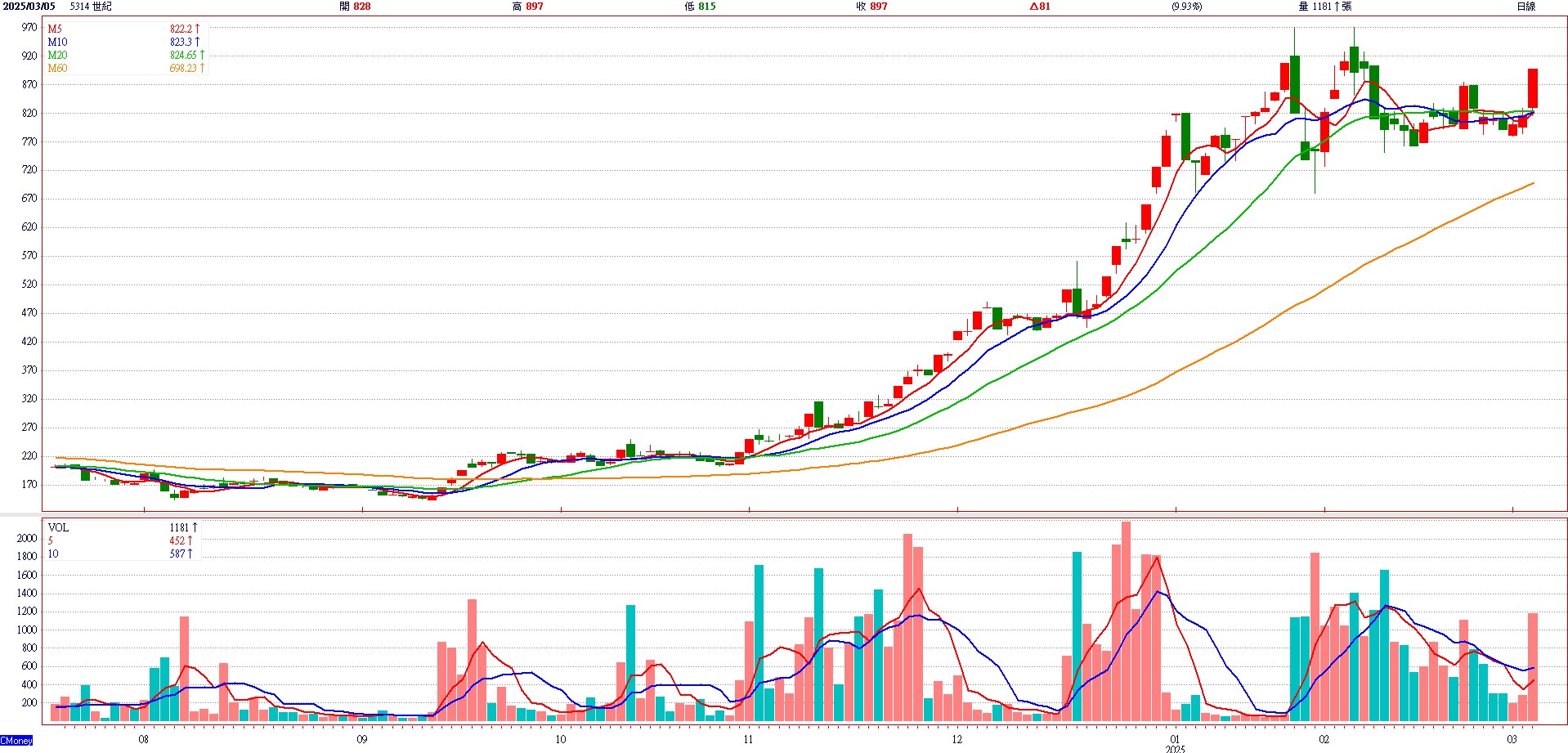Click the latest red candlestick at far right
This screenshot has width=1568, height=753.
point(1533,88)
